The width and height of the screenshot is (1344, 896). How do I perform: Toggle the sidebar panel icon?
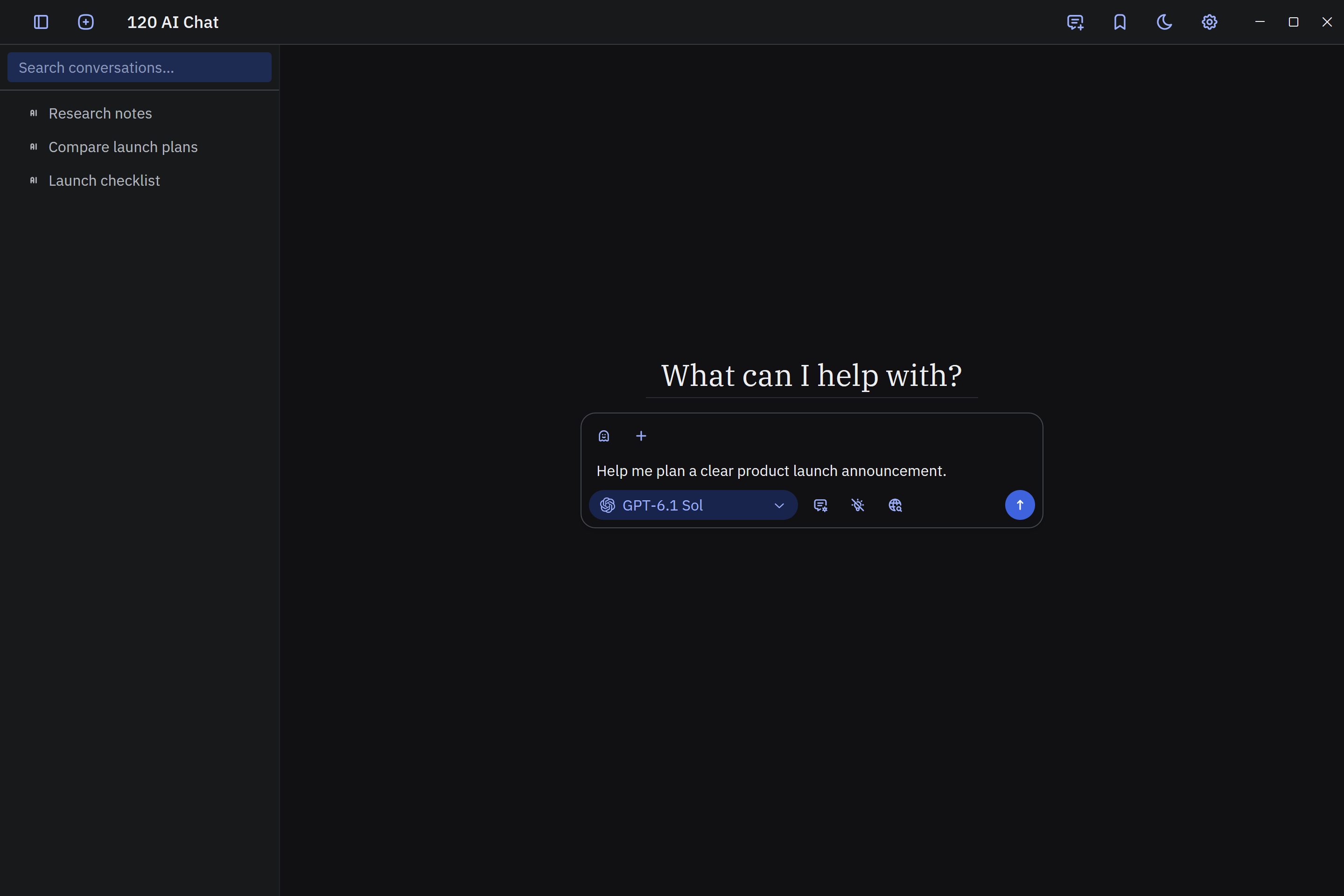coord(41,22)
